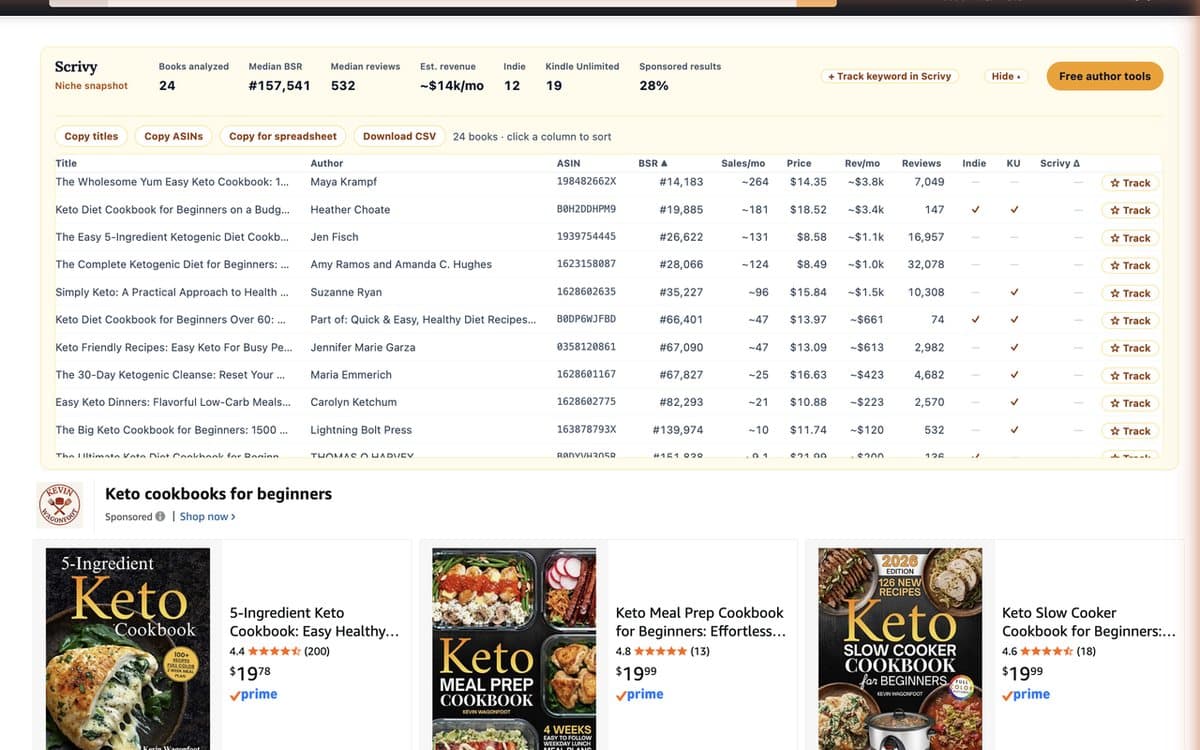Image resolution: width=1200 pixels, height=750 pixels.
Task: Sort by Title column header
Action: (x=66, y=163)
